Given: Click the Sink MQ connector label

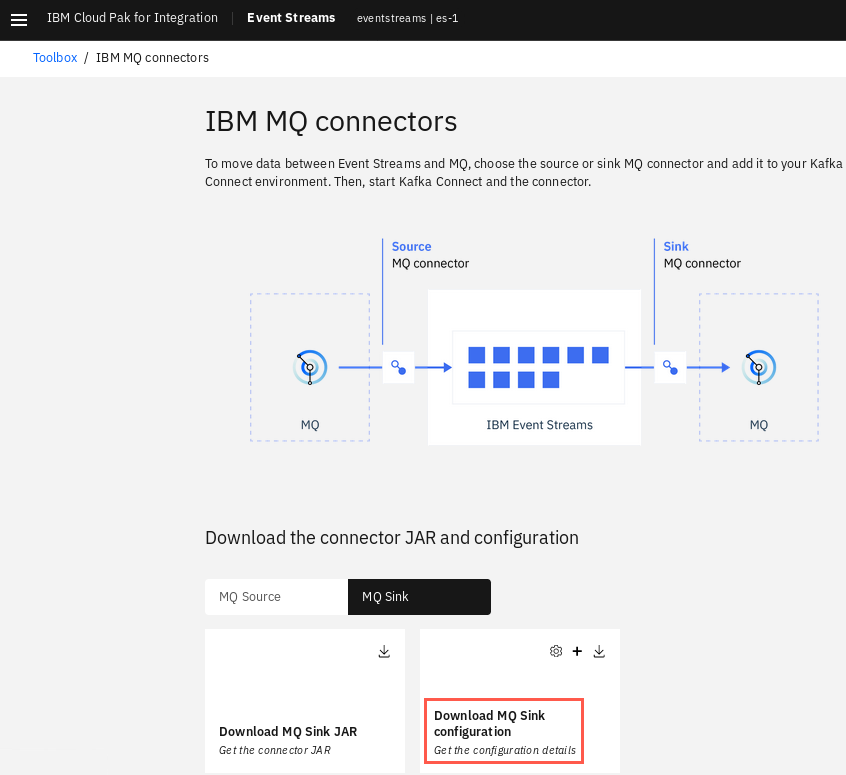Looking at the screenshot, I should [x=702, y=255].
